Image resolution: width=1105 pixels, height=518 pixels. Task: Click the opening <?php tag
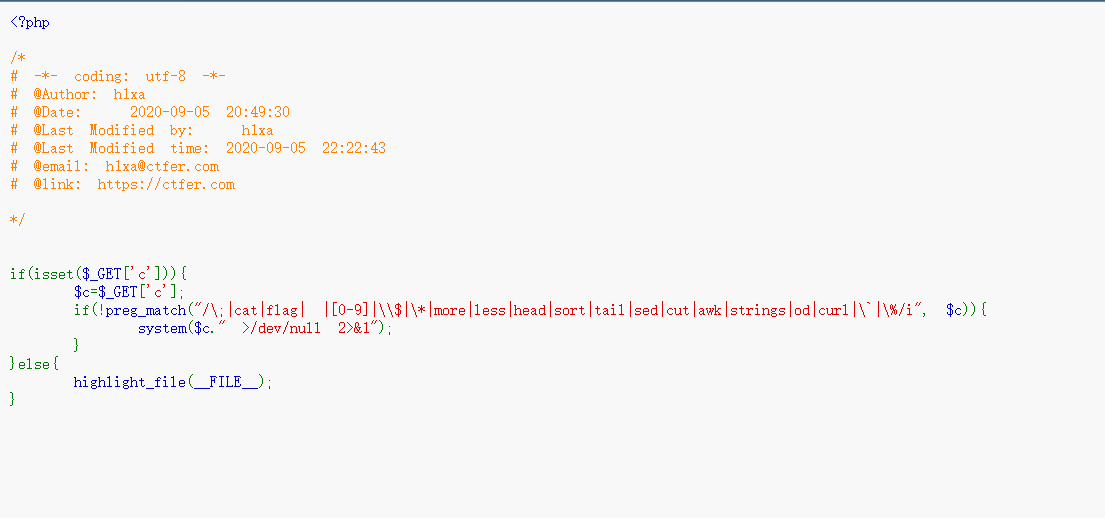[x=30, y=23]
